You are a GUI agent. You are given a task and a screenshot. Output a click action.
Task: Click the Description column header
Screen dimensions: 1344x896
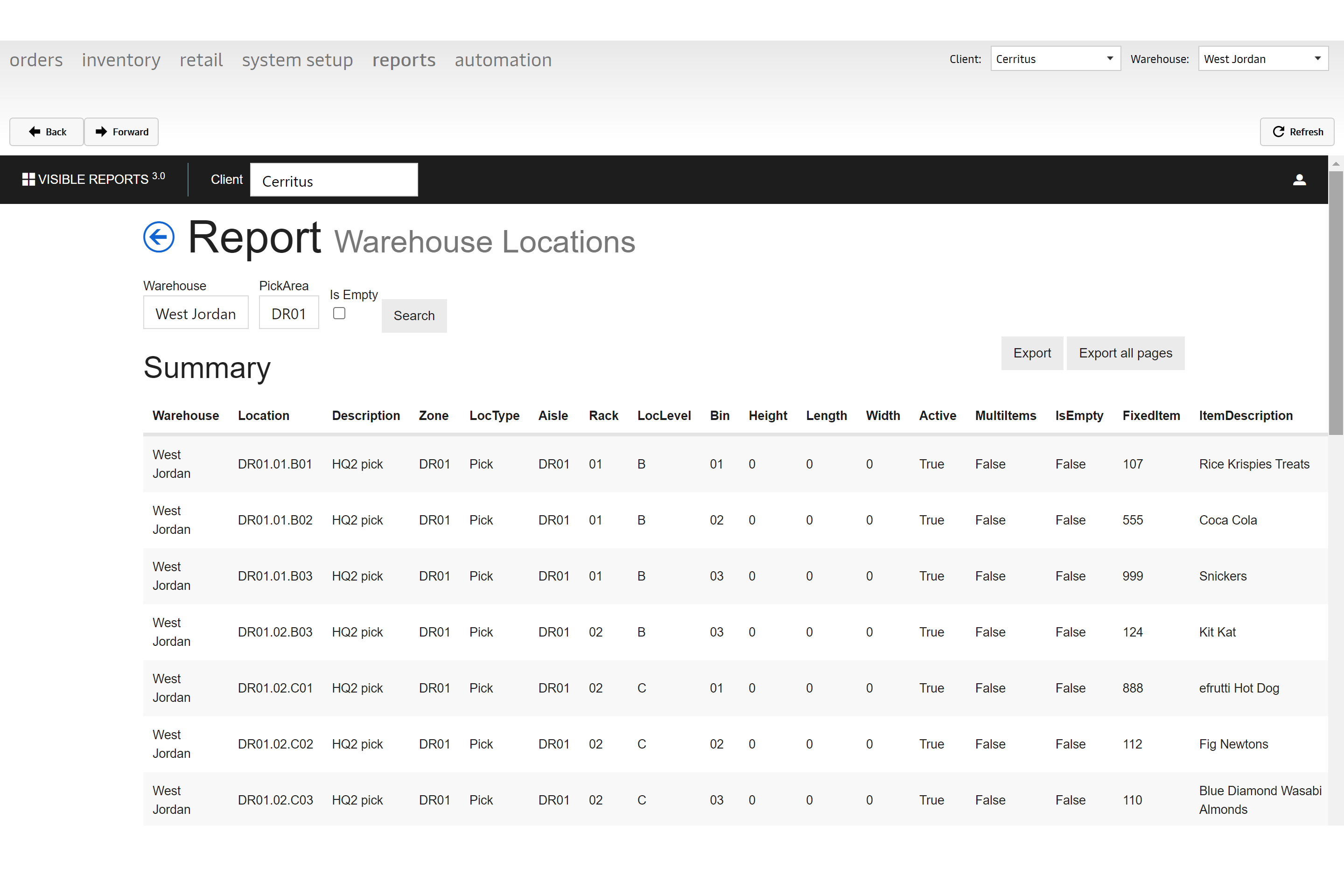point(366,415)
